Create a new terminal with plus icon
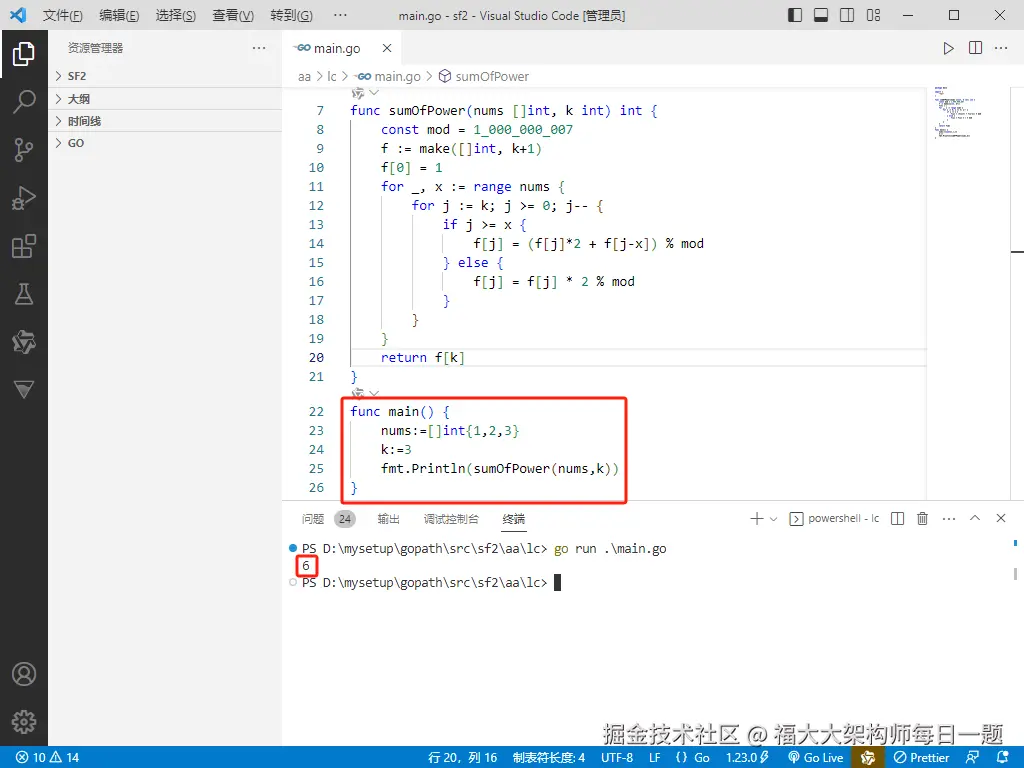Image resolution: width=1024 pixels, height=768 pixels. (x=756, y=519)
